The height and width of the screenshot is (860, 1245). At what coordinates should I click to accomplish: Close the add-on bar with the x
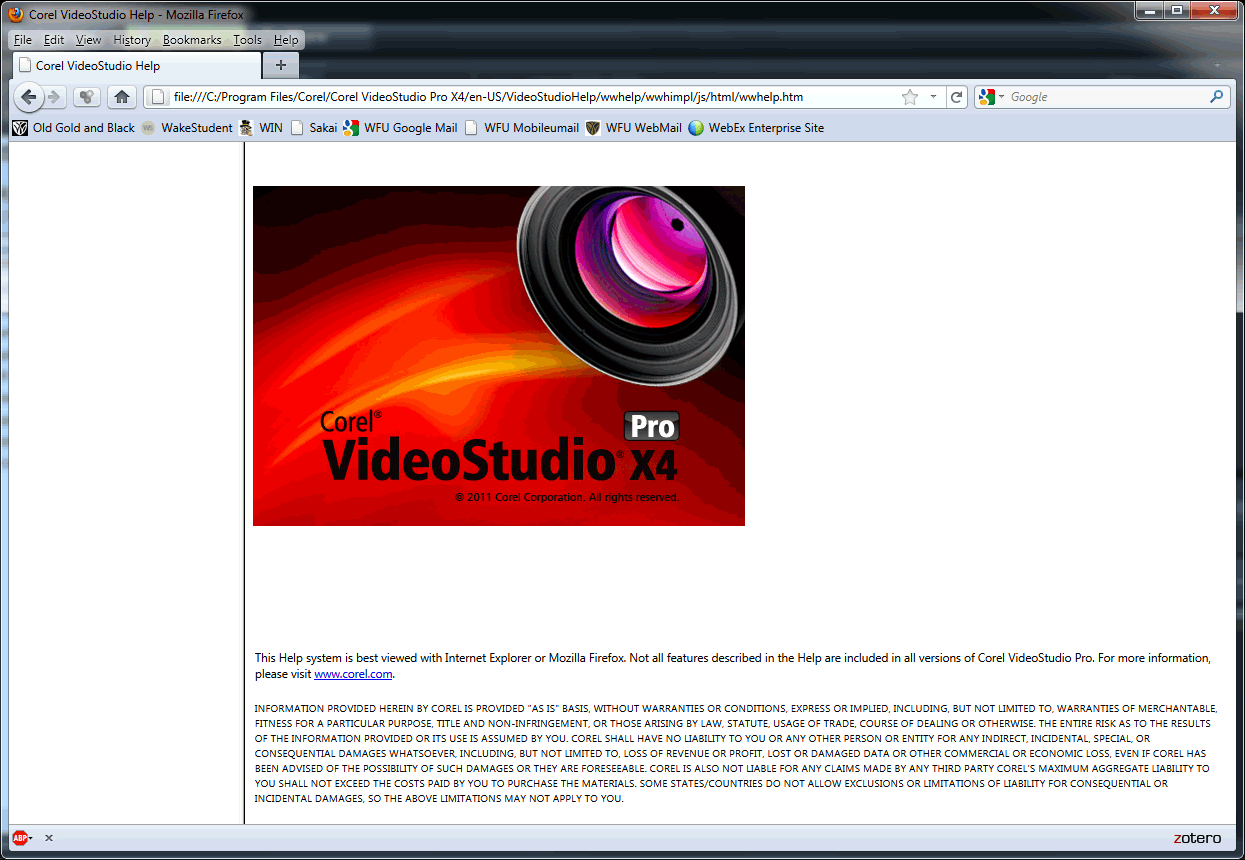[x=49, y=838]
